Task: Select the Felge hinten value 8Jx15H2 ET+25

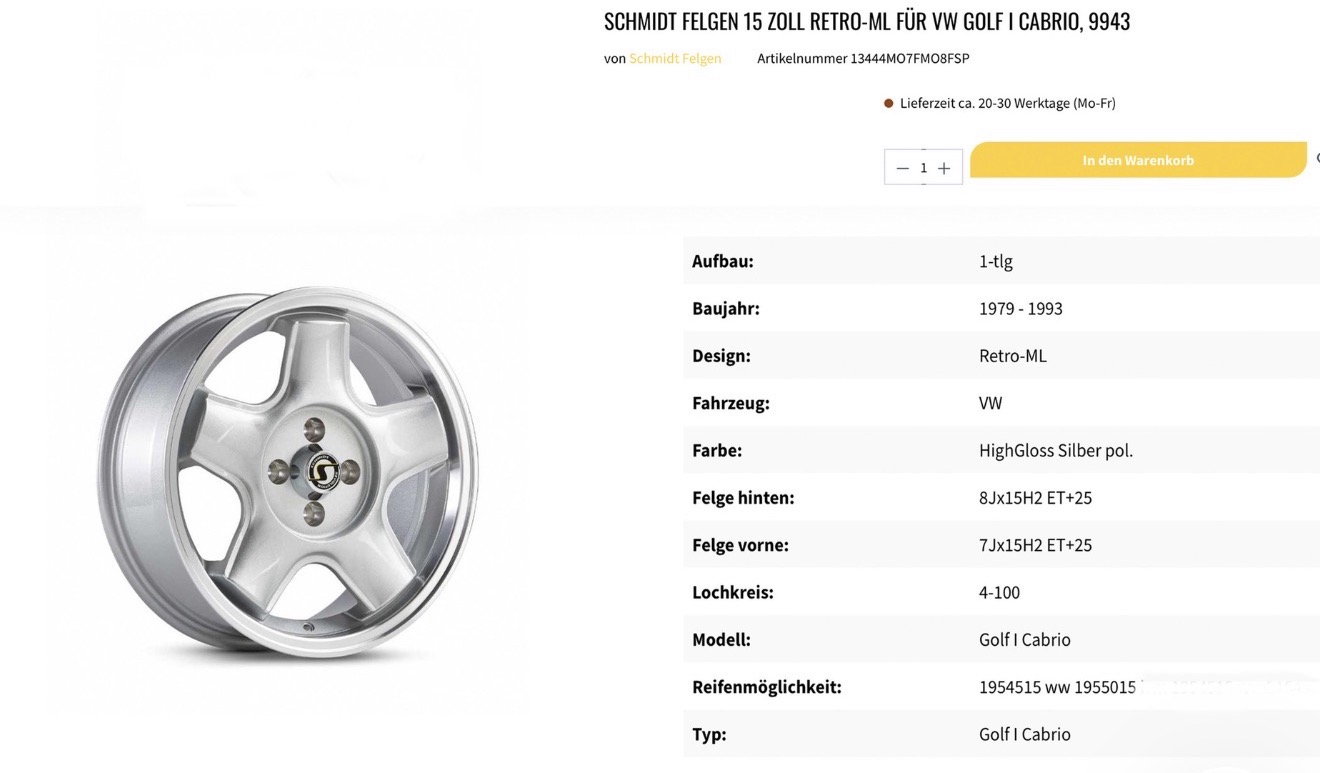Action: point(1035,498)
